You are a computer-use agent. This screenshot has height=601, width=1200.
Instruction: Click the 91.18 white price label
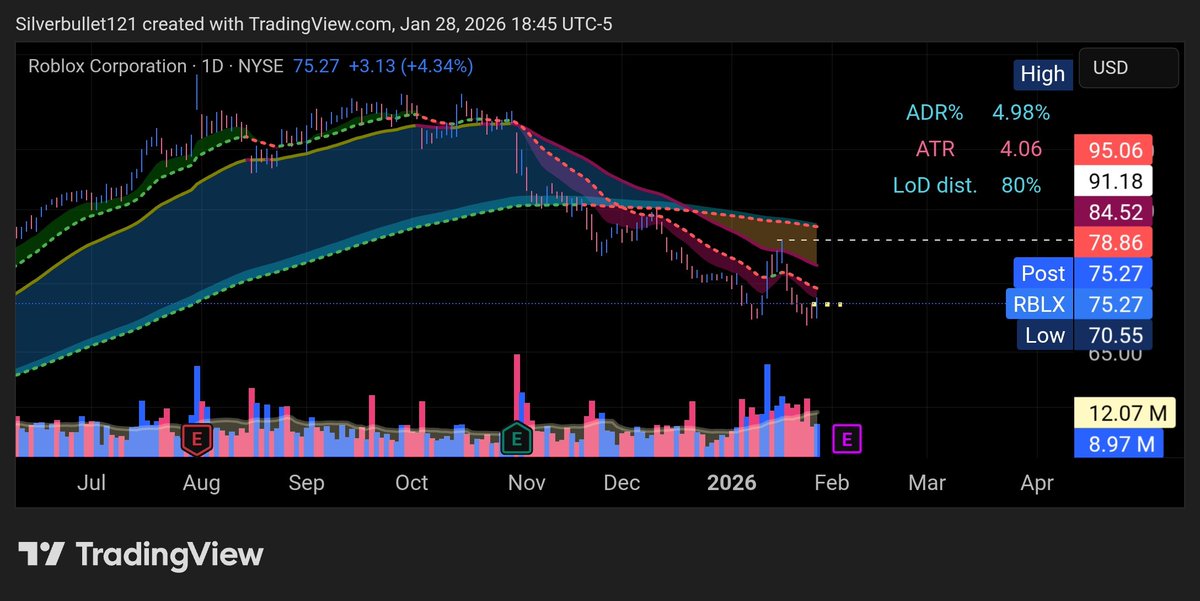click(1113, 181)
